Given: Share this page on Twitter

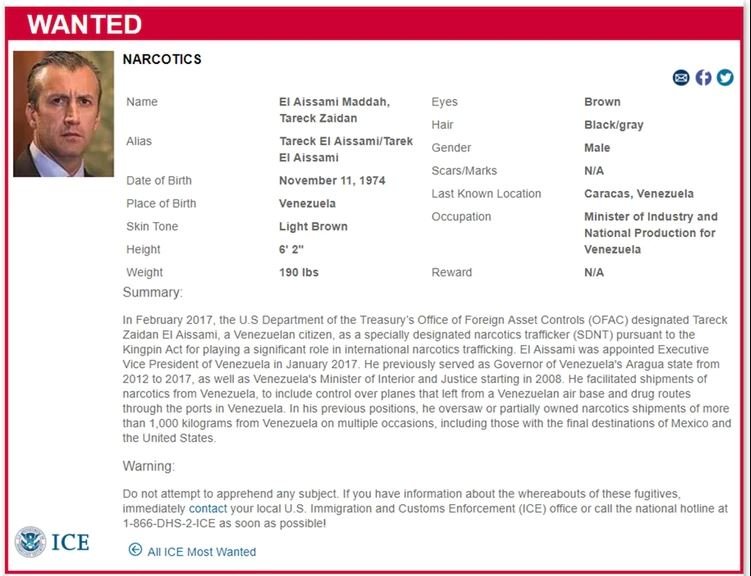Looking at the screenshot, I should click(x=725, y=78).
